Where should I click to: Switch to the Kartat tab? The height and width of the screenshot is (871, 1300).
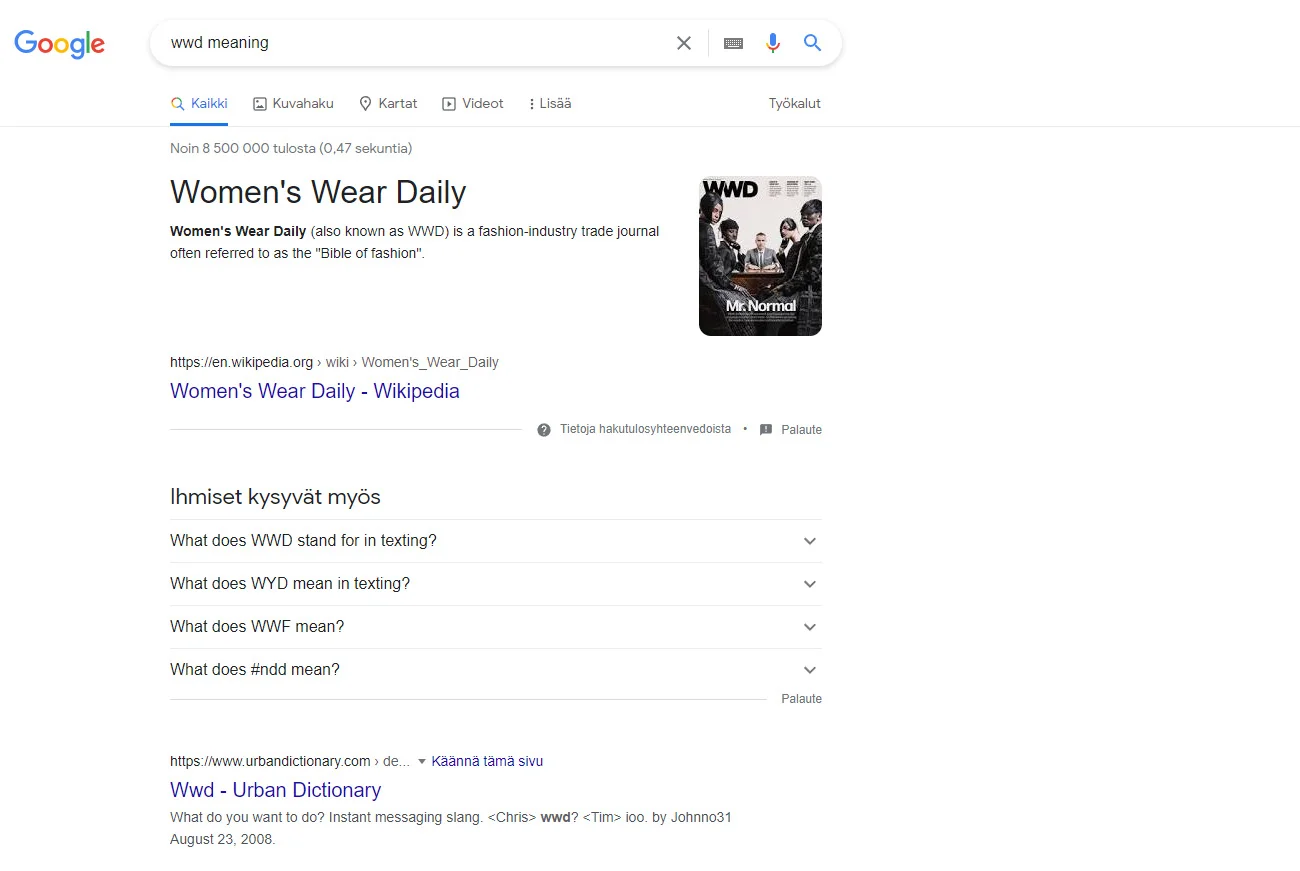tap(388, 104)
